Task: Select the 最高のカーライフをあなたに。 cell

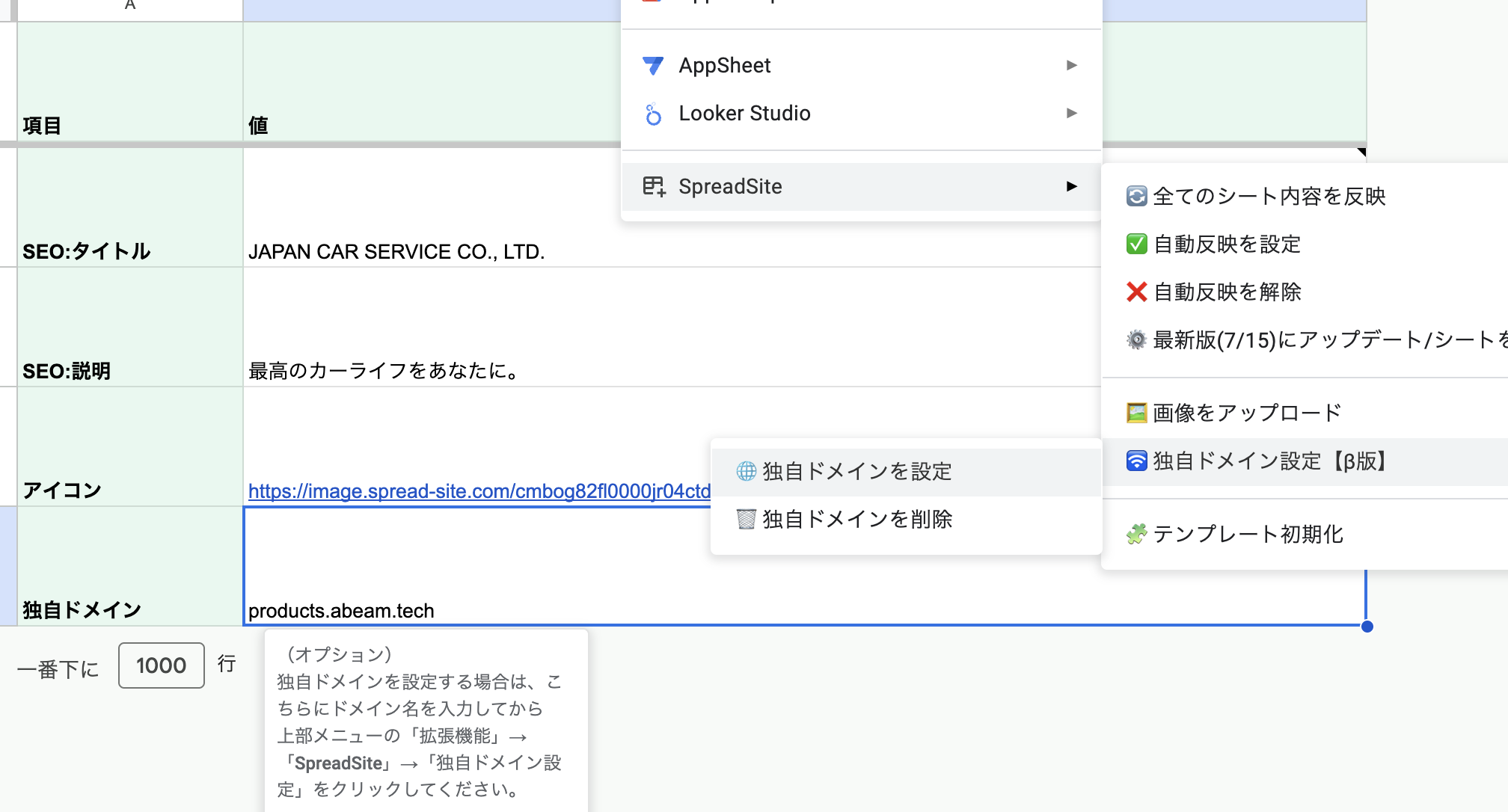Action: click(672, 327)
